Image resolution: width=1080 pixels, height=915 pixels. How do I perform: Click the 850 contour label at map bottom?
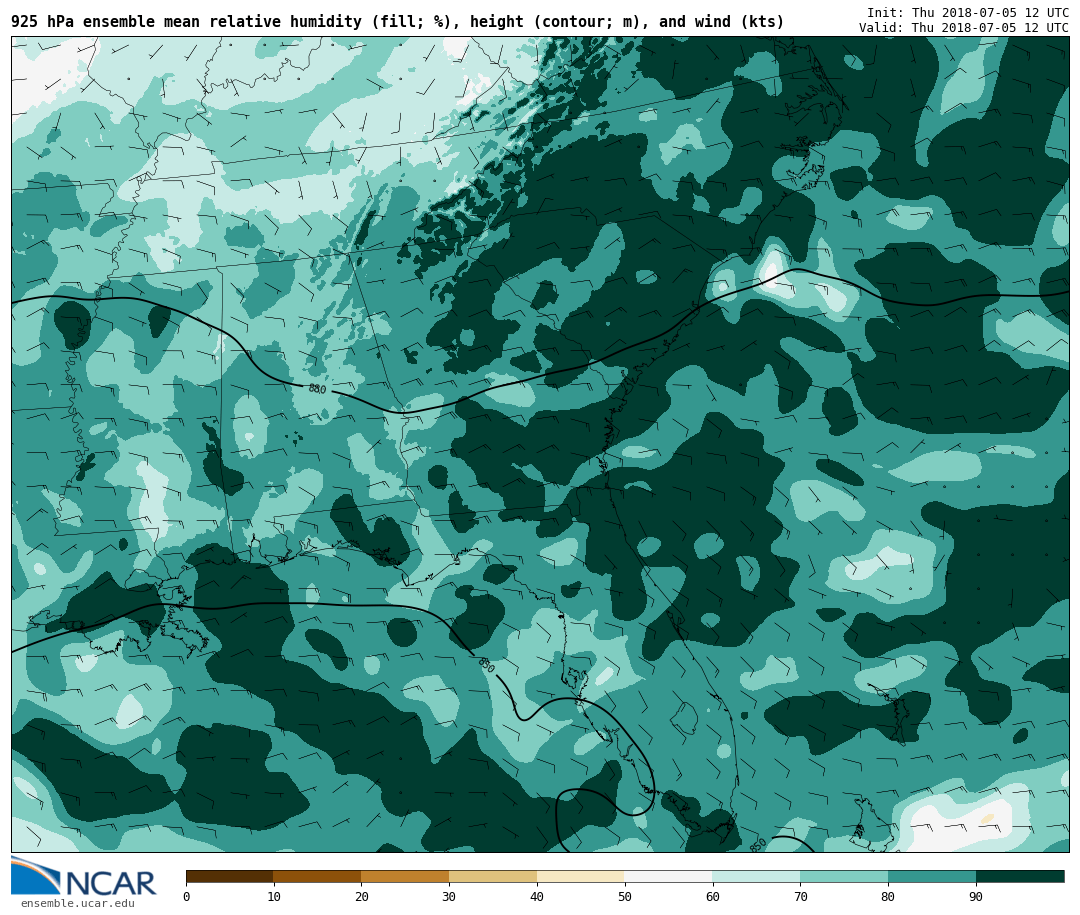click(x=758, y=844)
